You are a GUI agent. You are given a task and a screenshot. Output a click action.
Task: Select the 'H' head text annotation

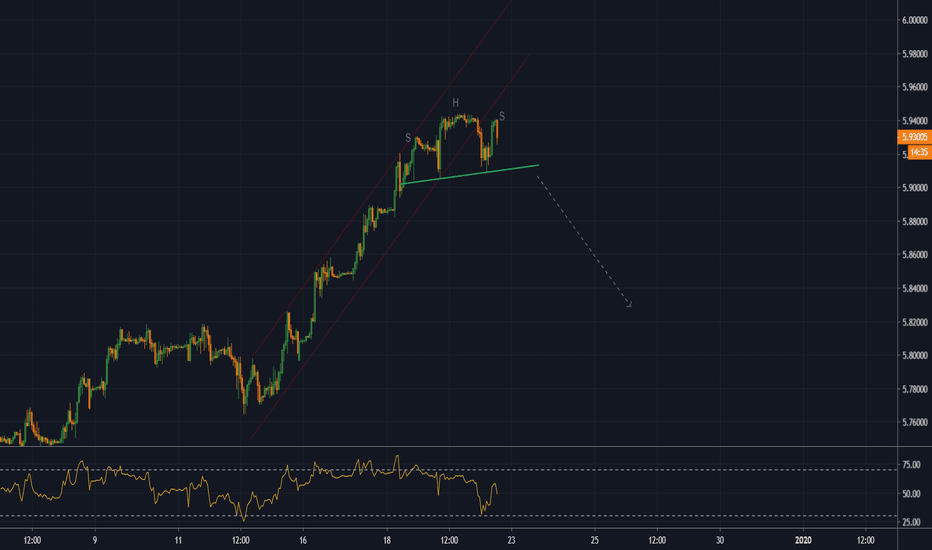(x=454, y=103)
